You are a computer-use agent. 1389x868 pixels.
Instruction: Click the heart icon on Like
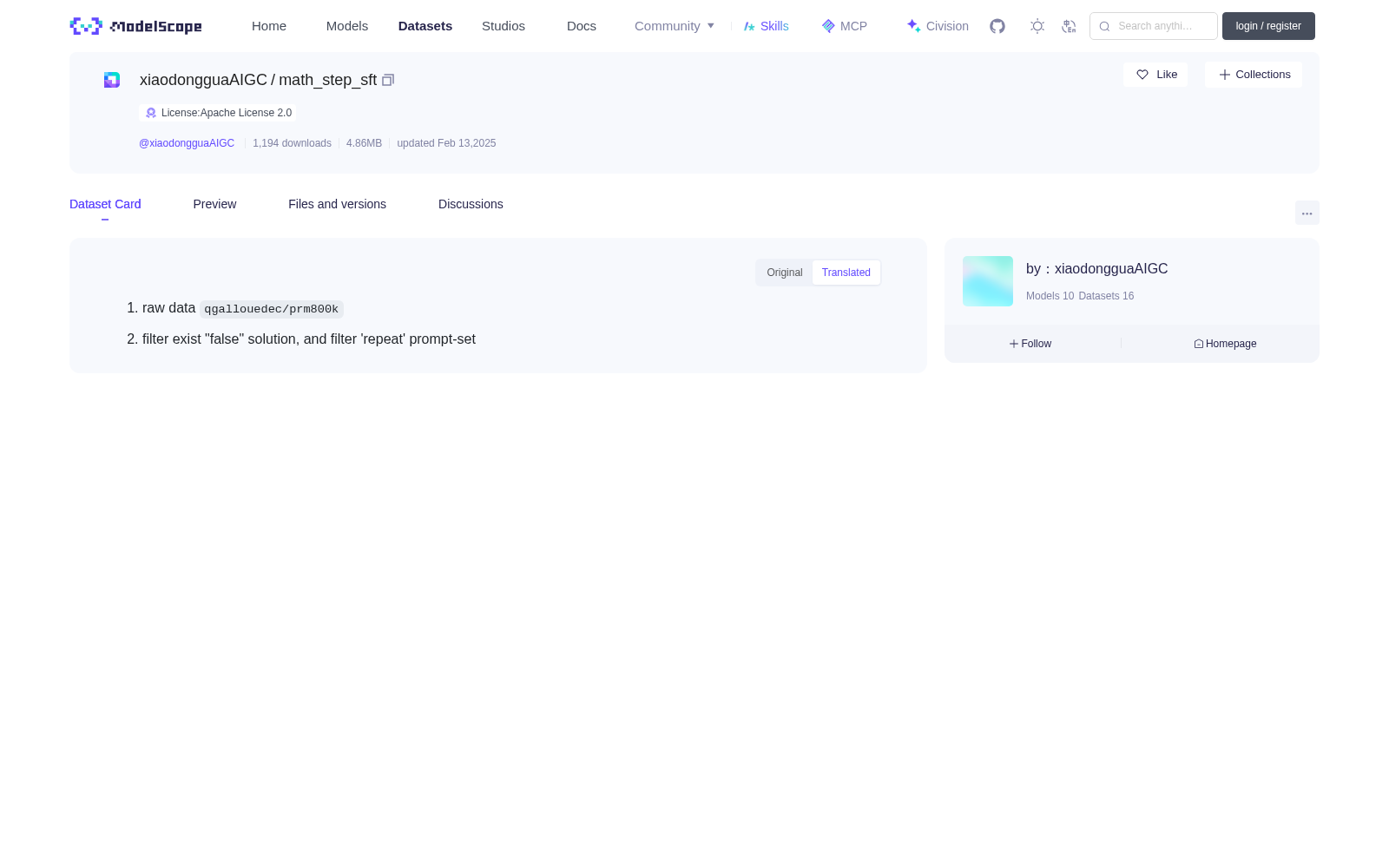(x=1142, y=75)
